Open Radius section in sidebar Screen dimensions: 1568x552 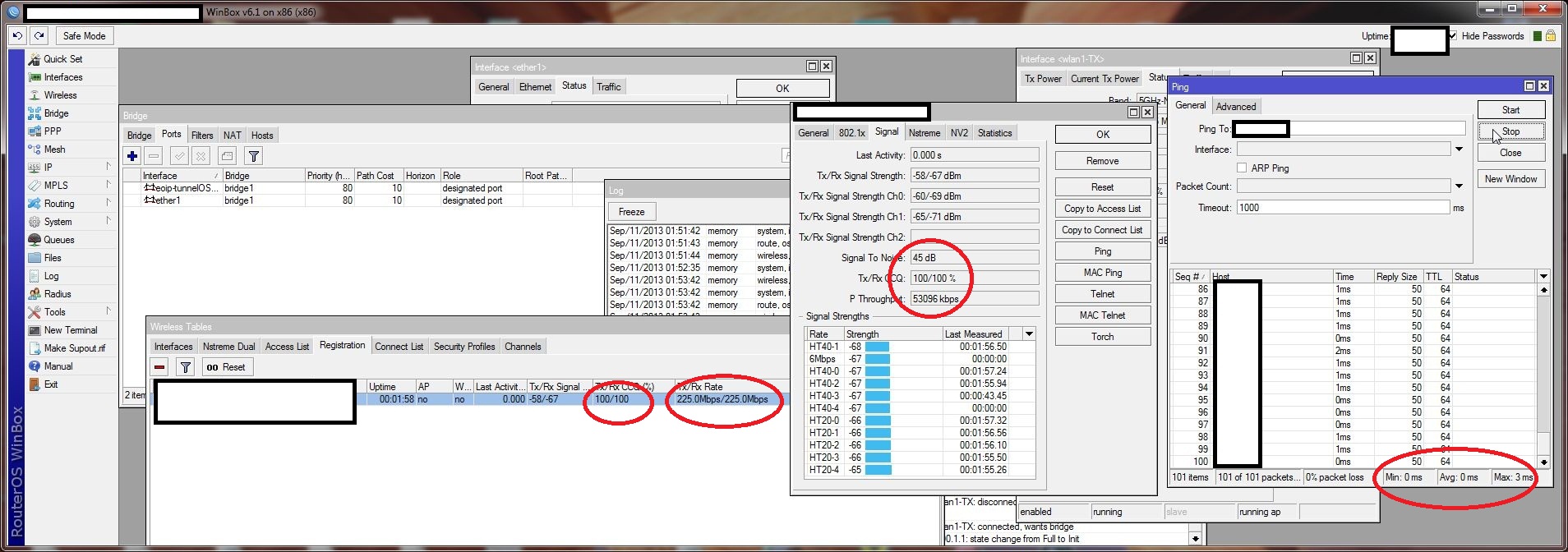57,294
